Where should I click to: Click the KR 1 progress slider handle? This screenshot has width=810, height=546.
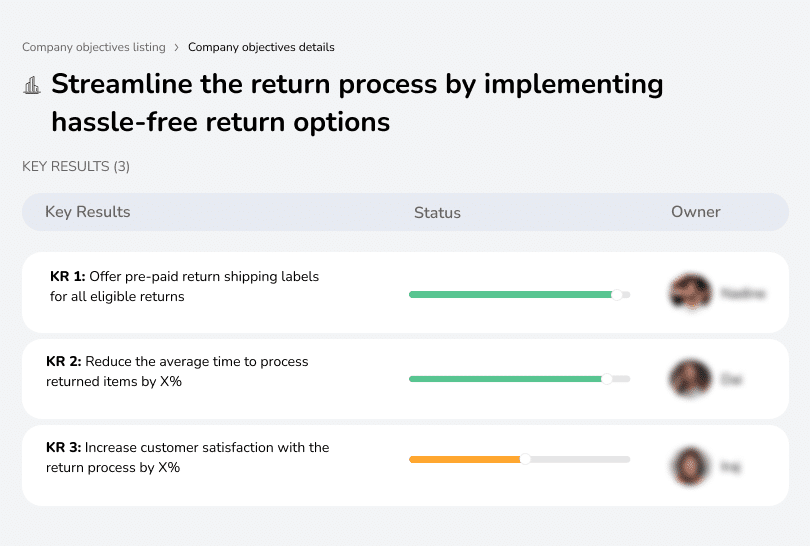click(617, 294)
